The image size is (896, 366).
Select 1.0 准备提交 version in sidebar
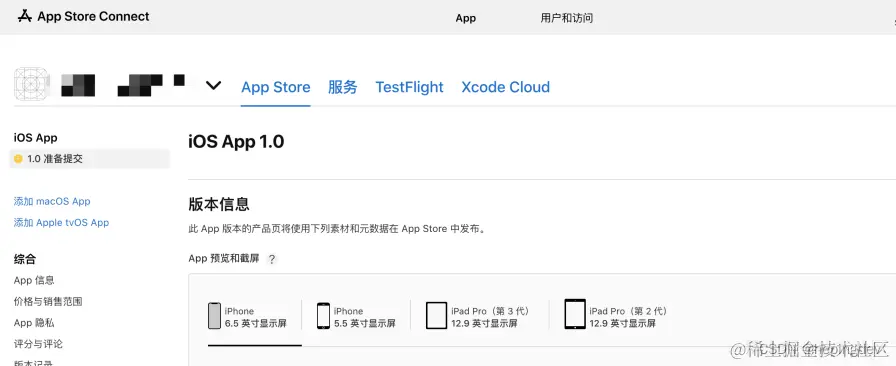coord(90,159)
